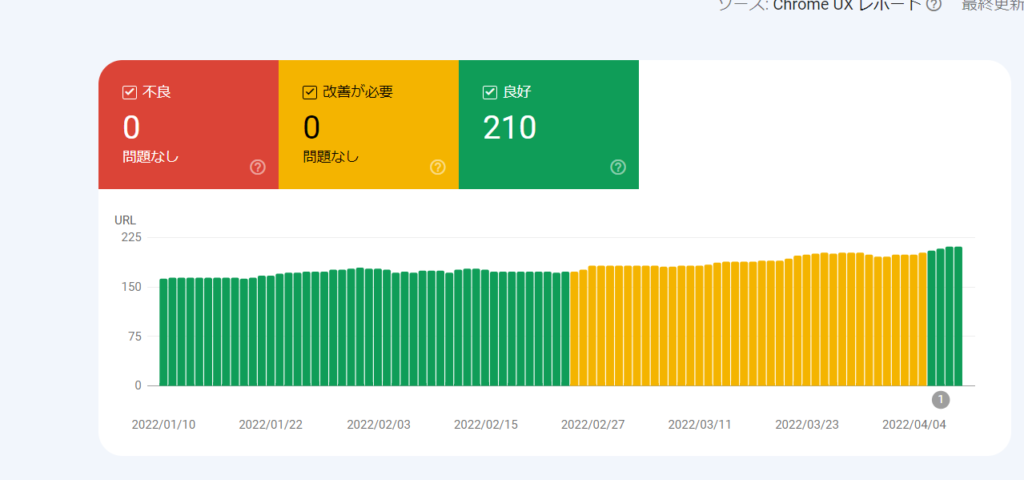Click the 150 value on the URL axis
The image size is (1024, 480).
[x=131, y=287]
